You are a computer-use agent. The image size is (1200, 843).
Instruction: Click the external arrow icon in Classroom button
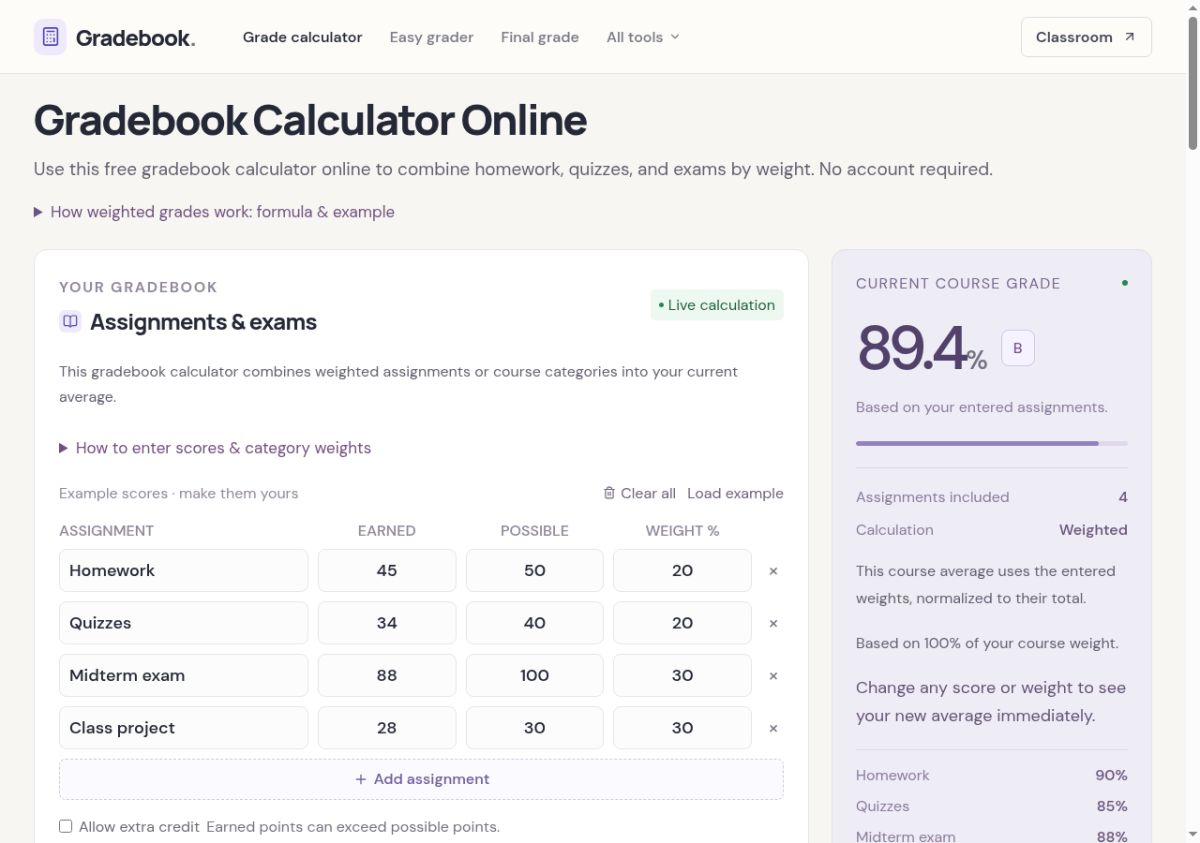pyautogui.click(x=1130, y=37)
